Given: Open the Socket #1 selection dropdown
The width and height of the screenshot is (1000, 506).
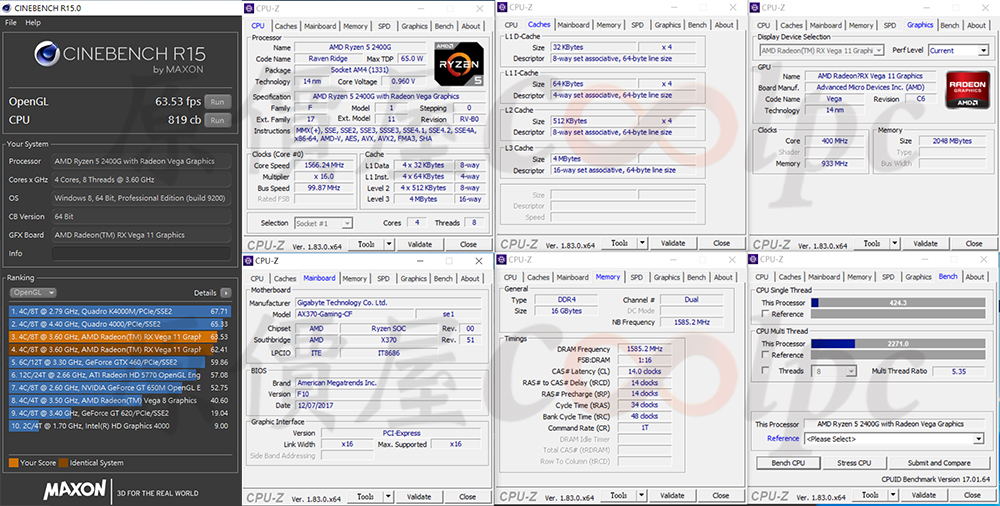Looking at the screenshot, I should coord(323,223).
